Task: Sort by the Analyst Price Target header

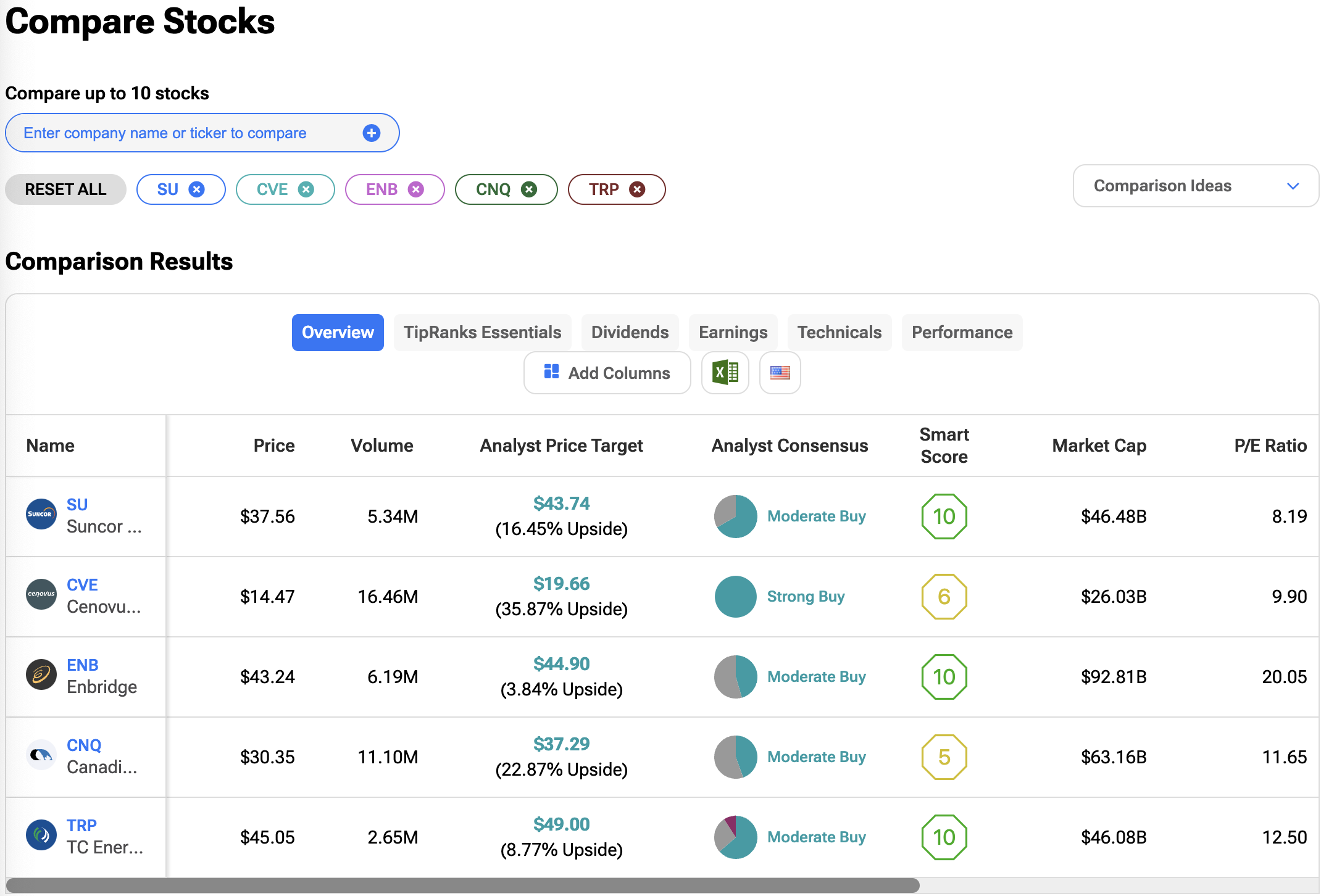Action: pyautogui.click(x=561, y=446)
